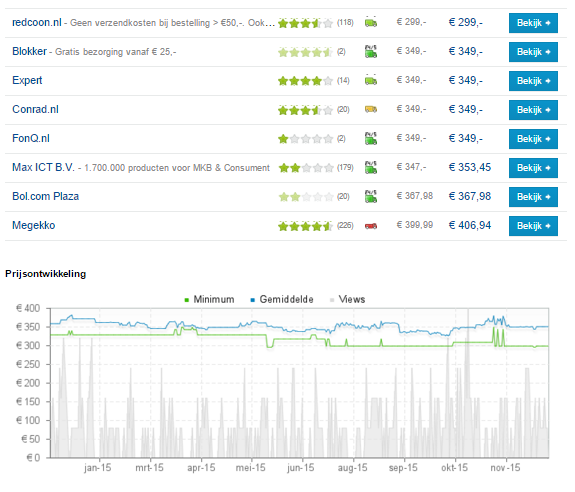Click the one-star rating of FonQ.nl
This screenshot has height=492, width=575.
(305, 139)
